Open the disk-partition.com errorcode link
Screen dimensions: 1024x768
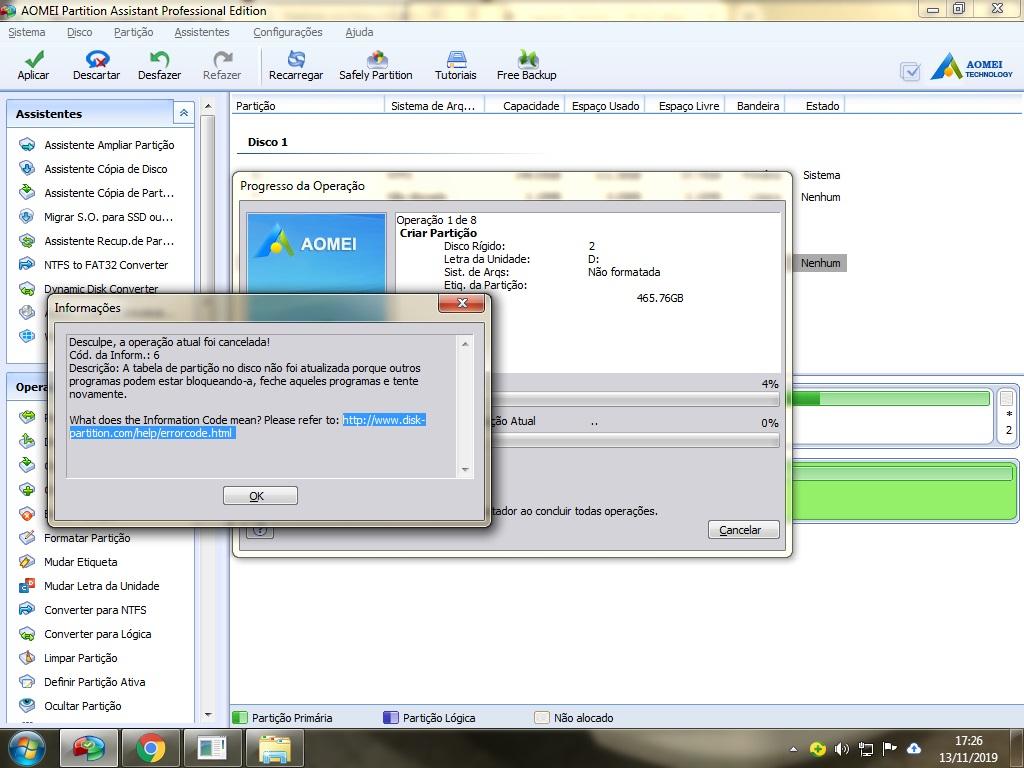(x=248, y=426)
